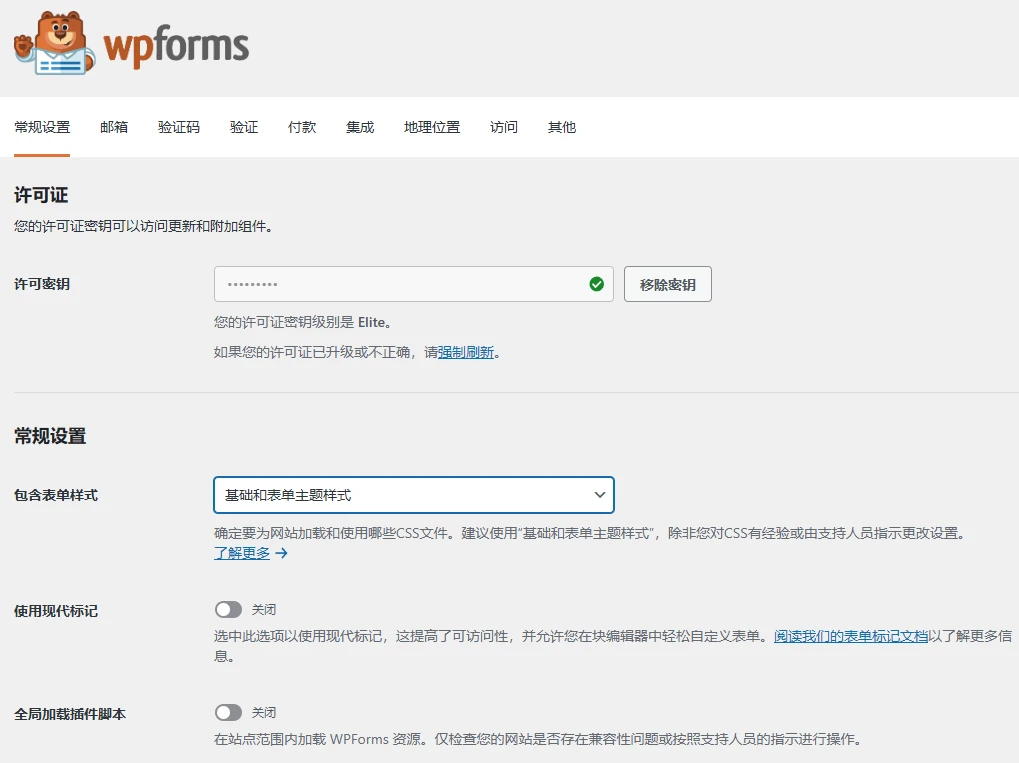Open the 包含表单样式 dropdown
Viewport: 1019px width, 763px height.
(413, 494)
